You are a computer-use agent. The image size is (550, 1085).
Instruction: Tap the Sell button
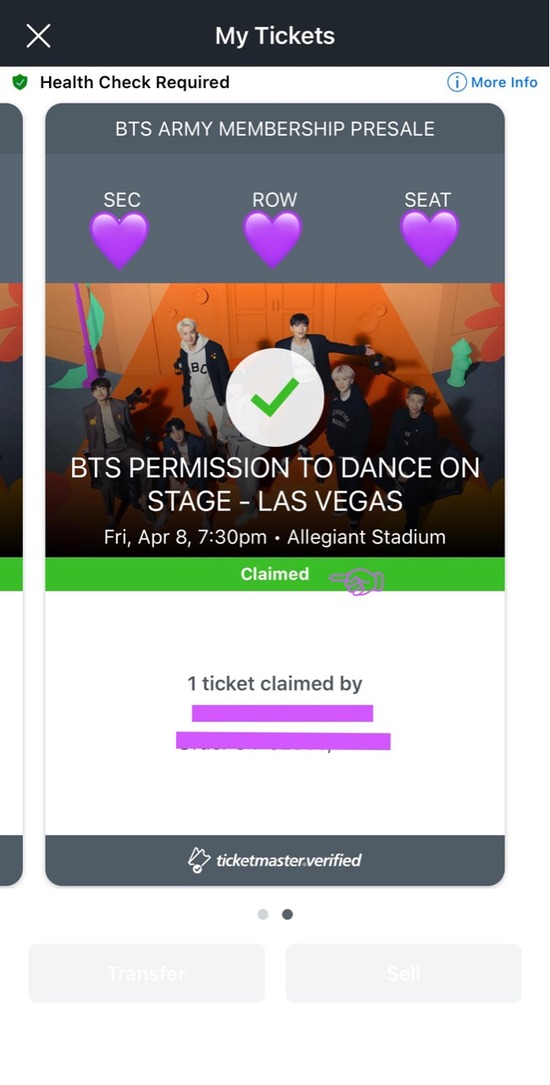point(403,973)
